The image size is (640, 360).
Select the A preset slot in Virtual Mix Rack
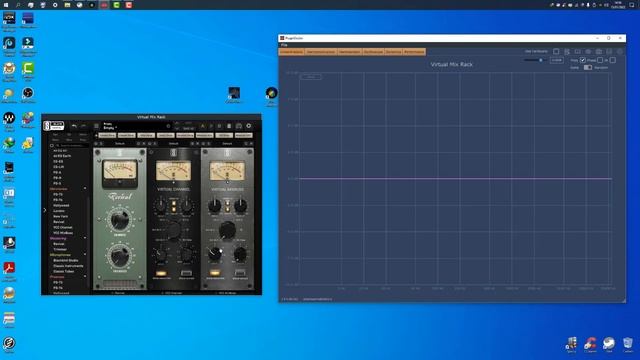click(202, 126)
